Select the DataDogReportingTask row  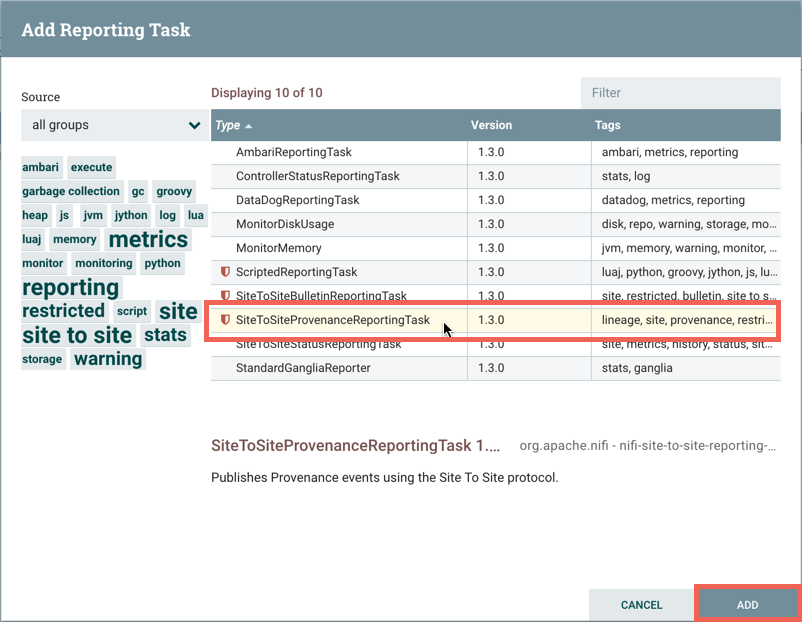(x=496, y=200)
